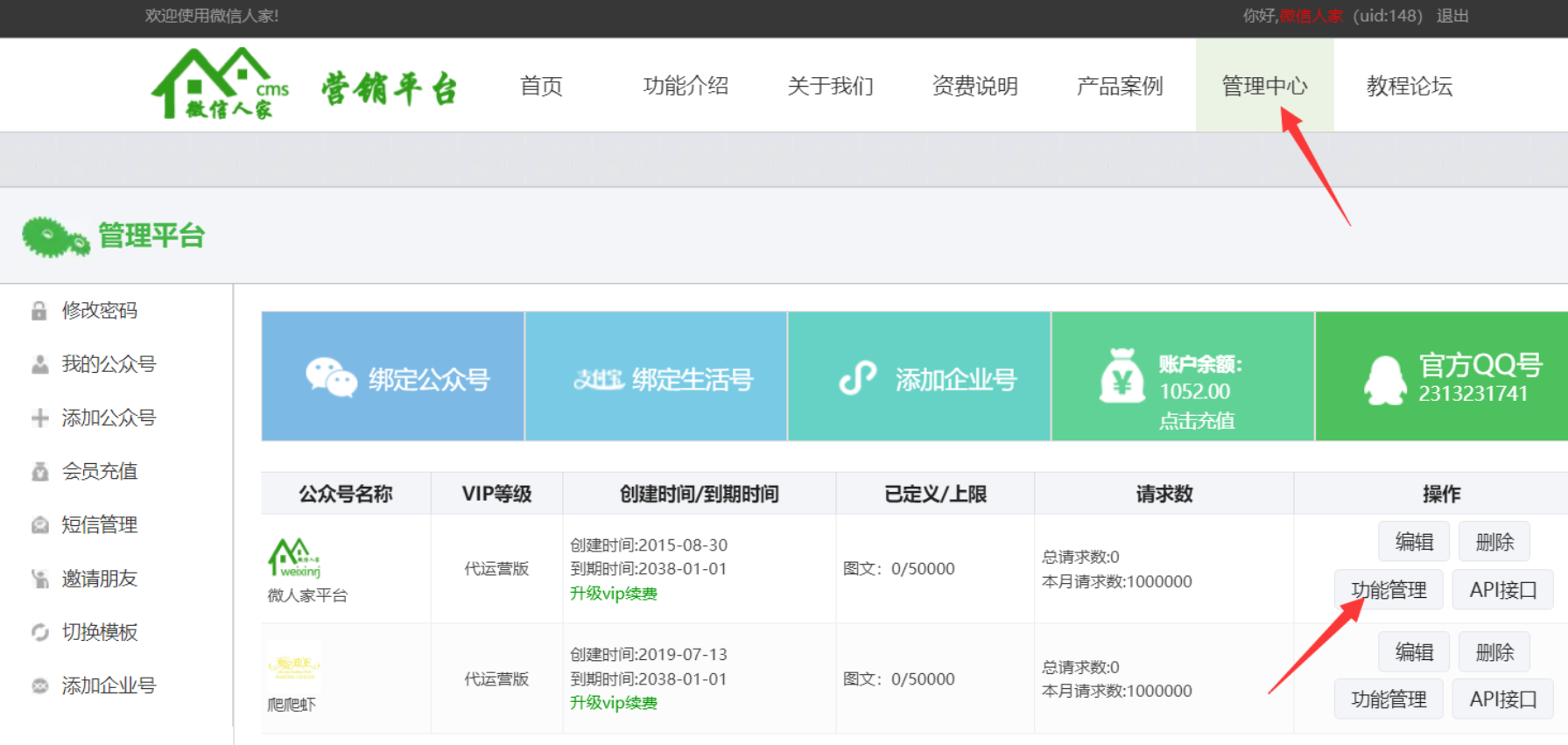
Task: Click the 公众号名称 column header
Action: pos(346,494)
